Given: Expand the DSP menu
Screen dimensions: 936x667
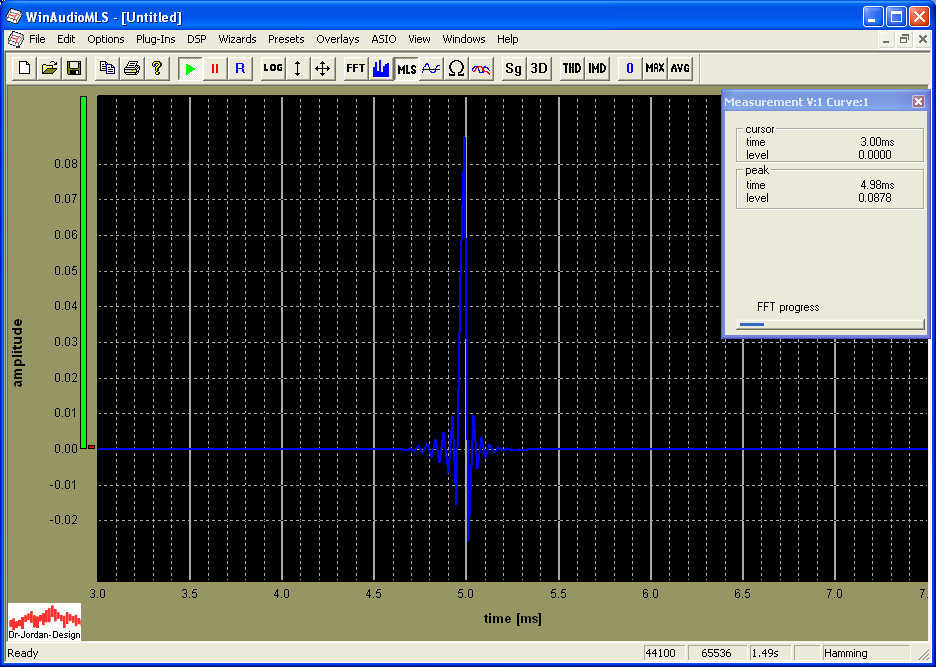Looking at the screenshot, I should [196, 39].
